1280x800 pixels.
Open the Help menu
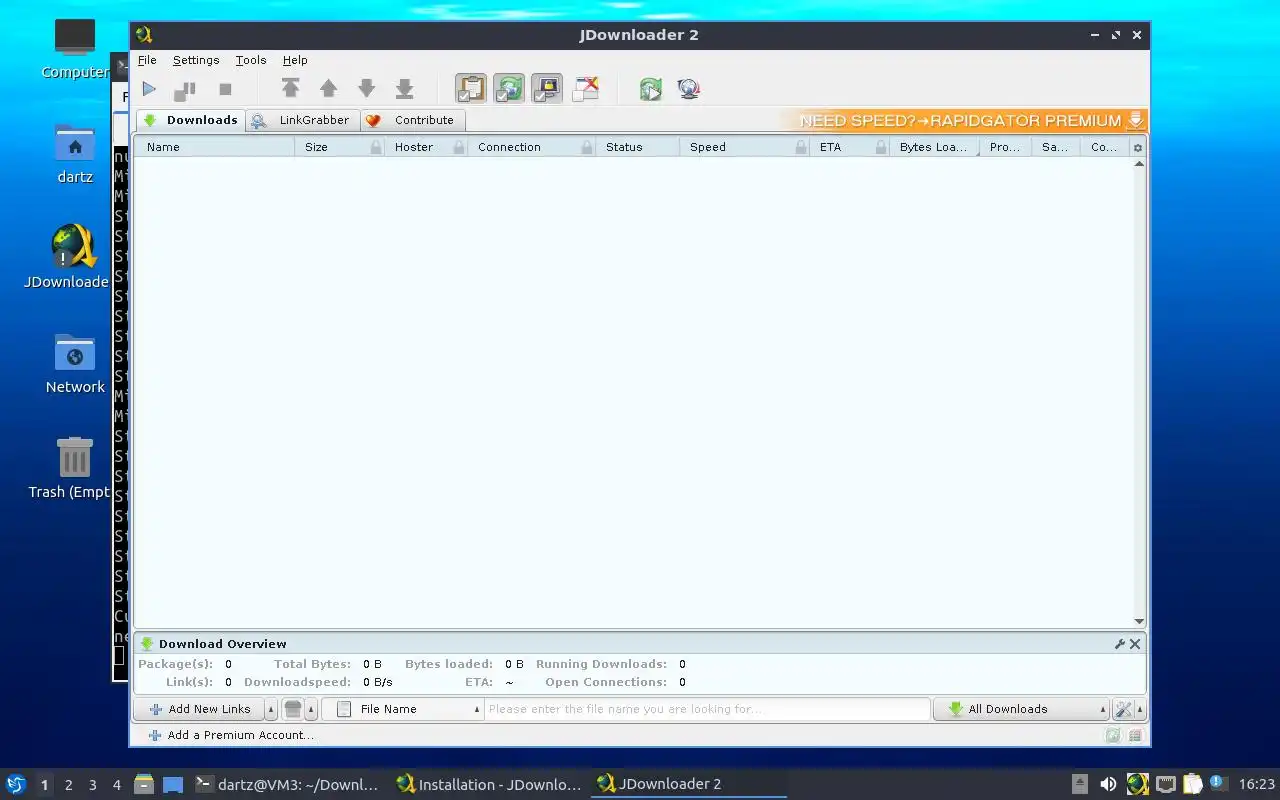tap(295, 60)
